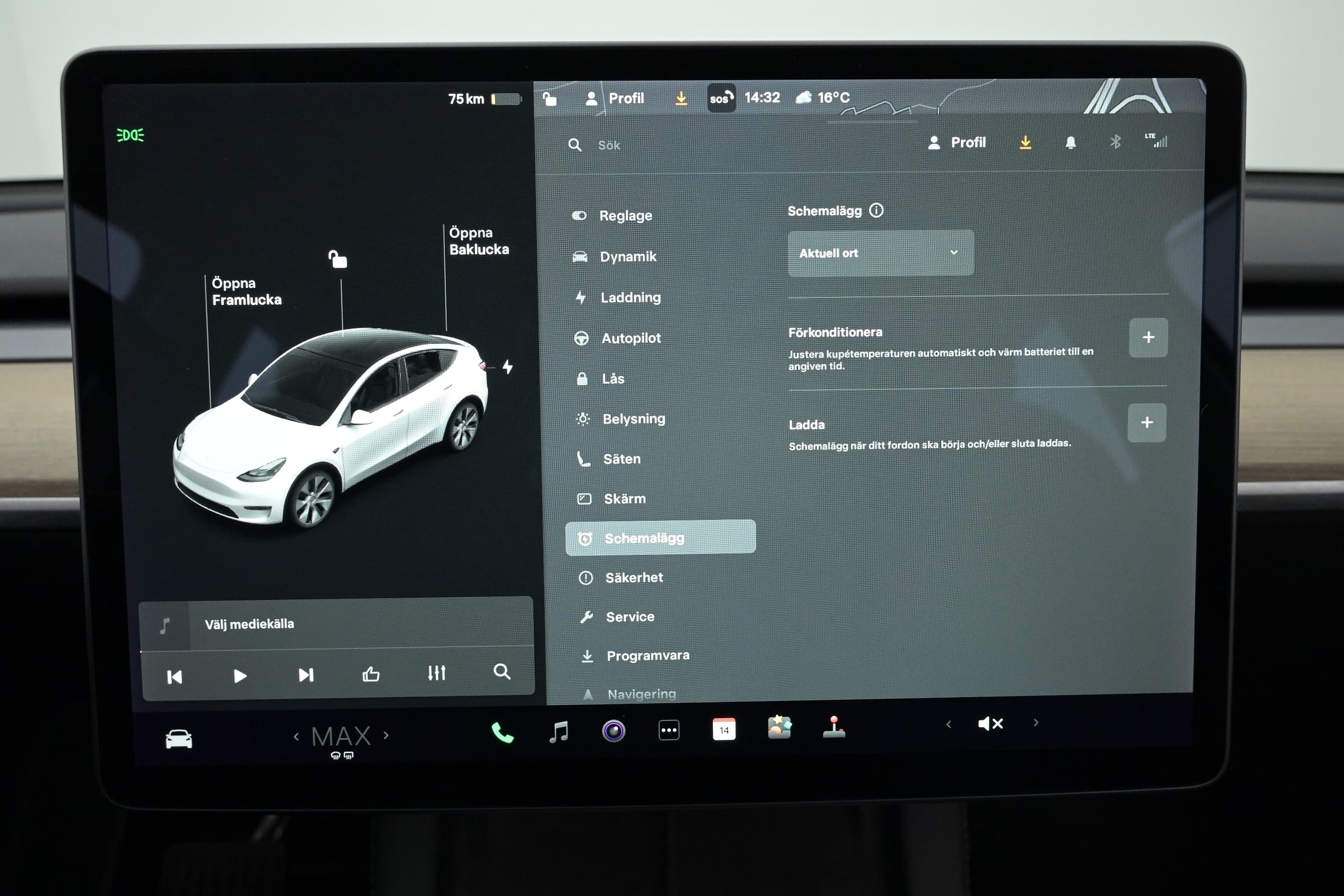Tap the 16°C weather indicator
This screenshot has height=896, width=1344.
tap(823, 97)
